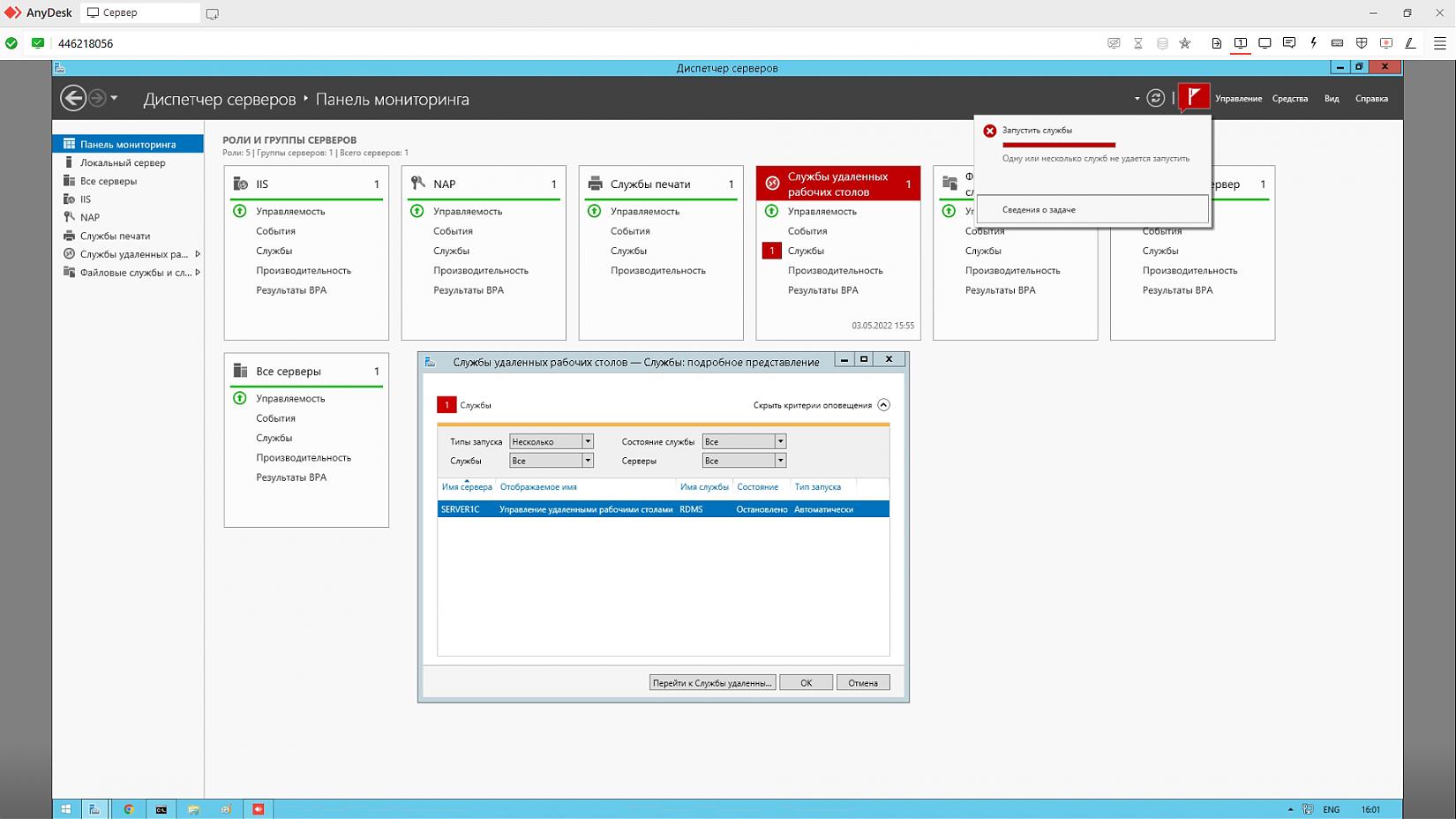Open Chrome from the remote taskbar

tap(129, 809)
